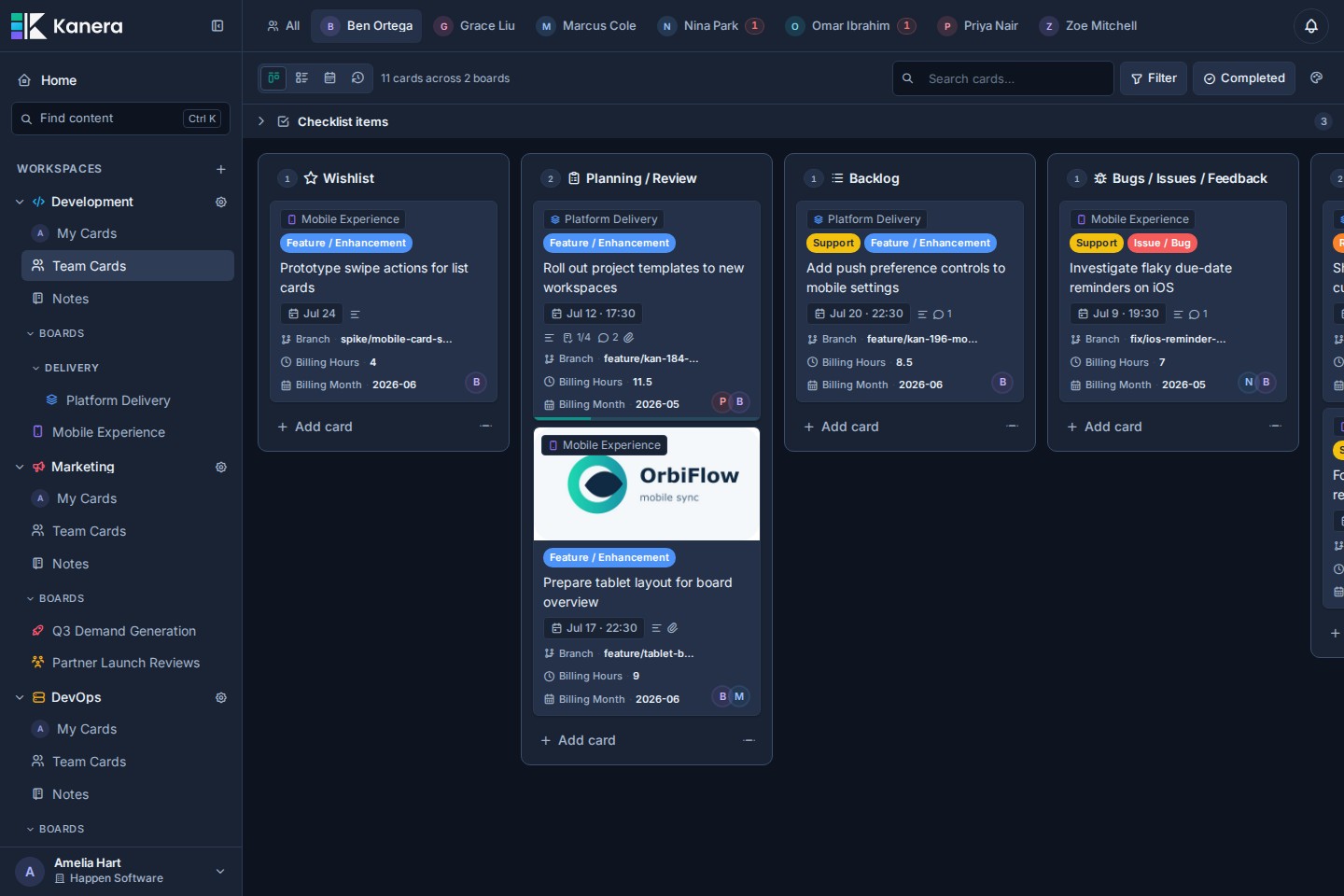The image size is (1344, 896).
Task: Click Support label on Add push preference card
Action: (833, 243)
